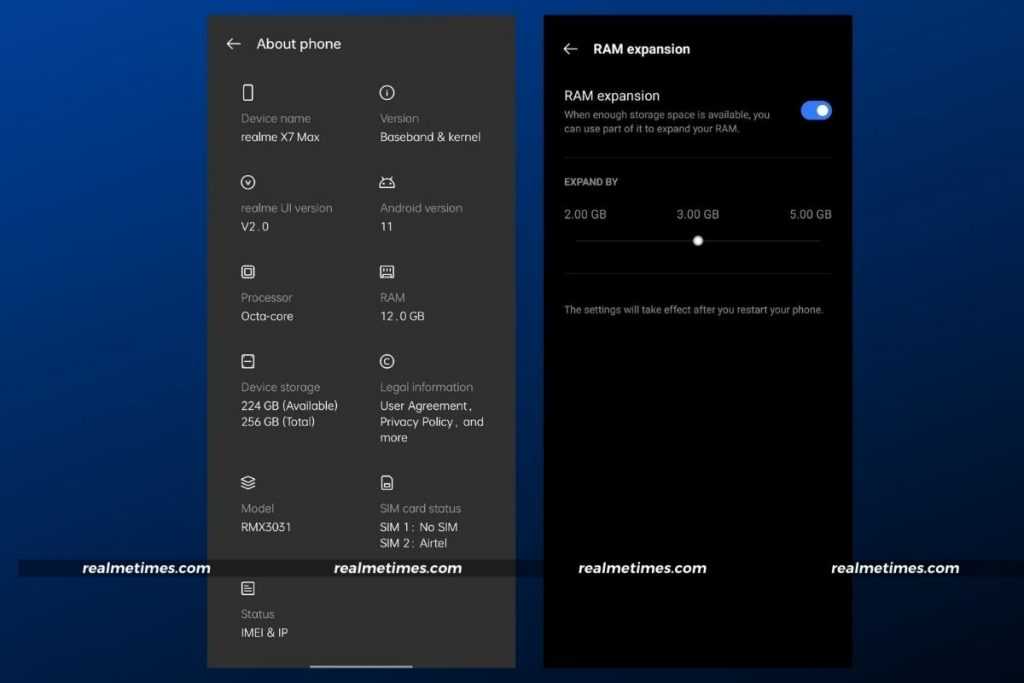Tap the Processor chip icon
This screenshot has height=683, width=1024.
pos(248,272)
